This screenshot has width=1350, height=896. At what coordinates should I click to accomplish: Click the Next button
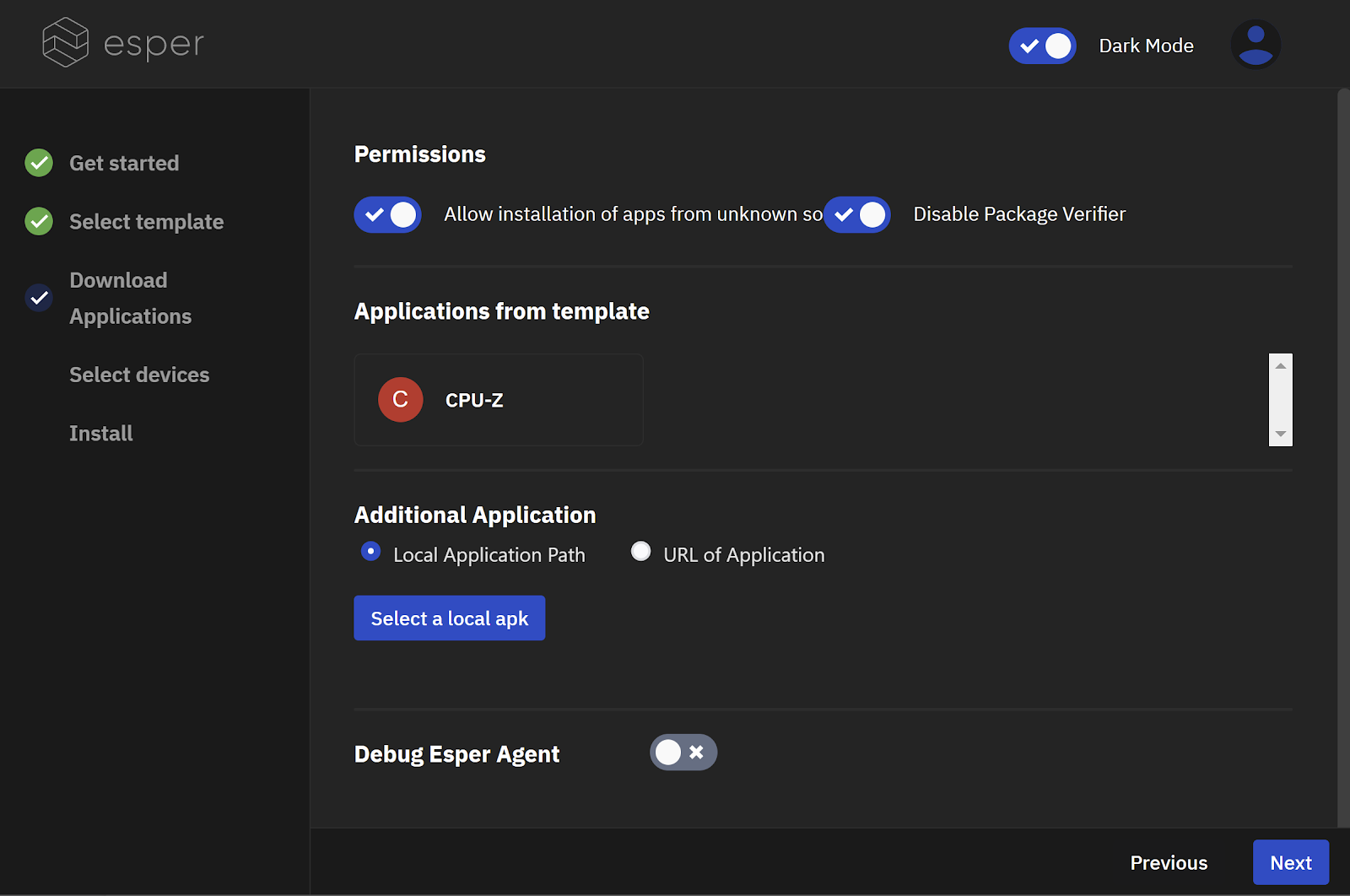coord(1290,861)
